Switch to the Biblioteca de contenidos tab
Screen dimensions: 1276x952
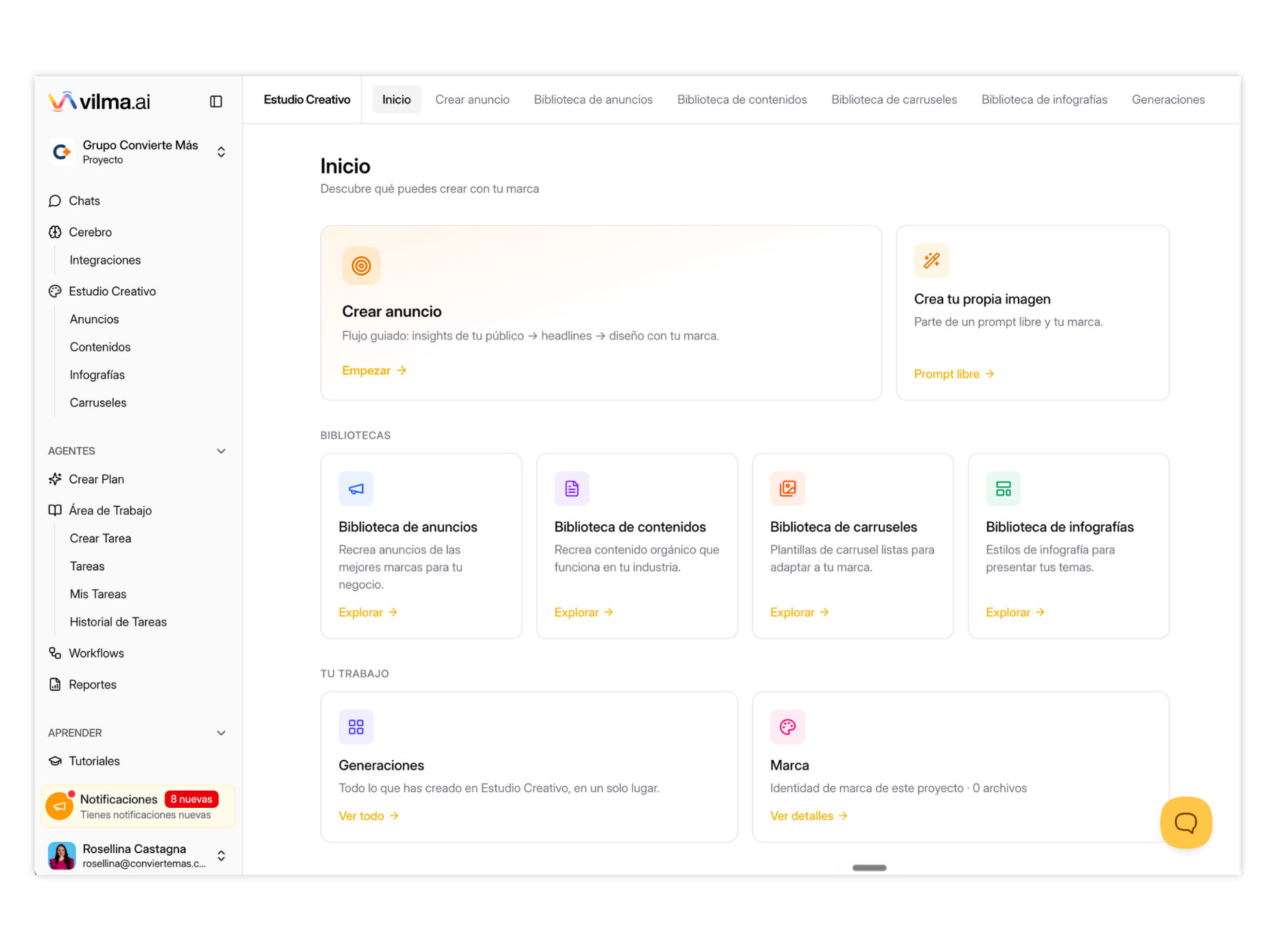[x=742, y=100]
